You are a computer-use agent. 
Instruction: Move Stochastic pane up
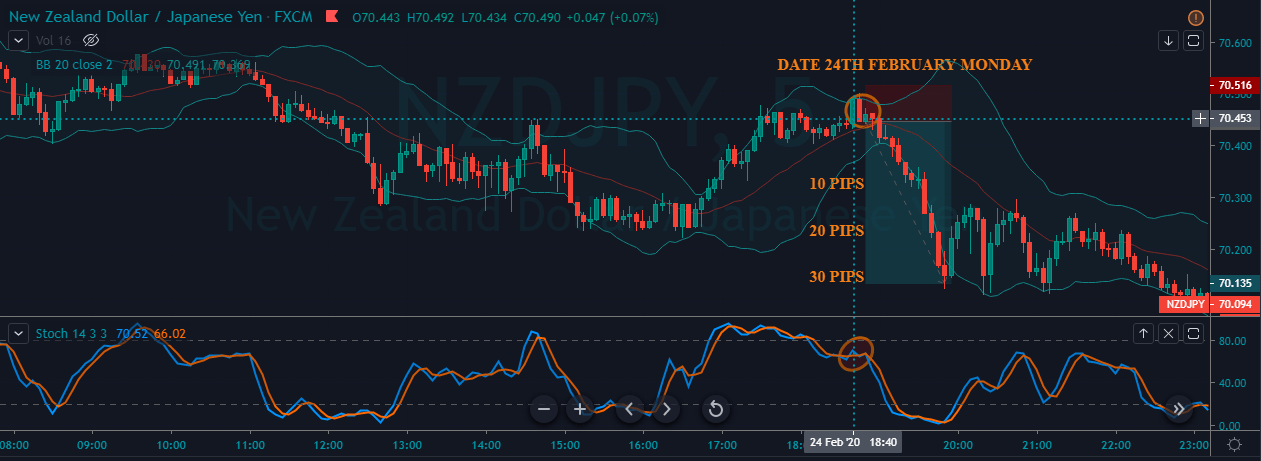pos(1143,333)
